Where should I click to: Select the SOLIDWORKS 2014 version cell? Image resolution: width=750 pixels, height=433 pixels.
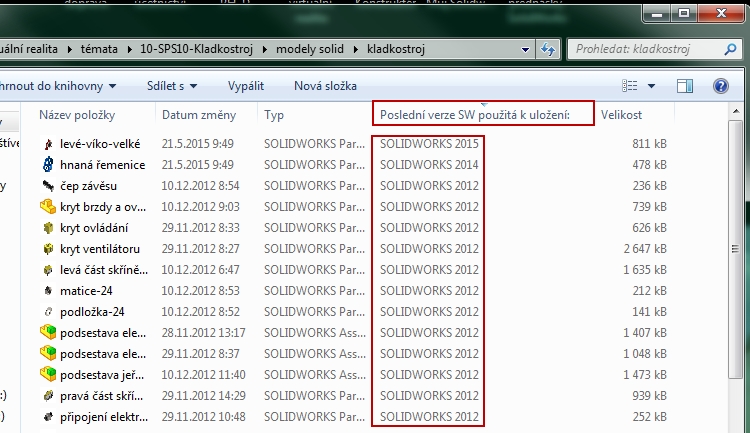(429, 165)
